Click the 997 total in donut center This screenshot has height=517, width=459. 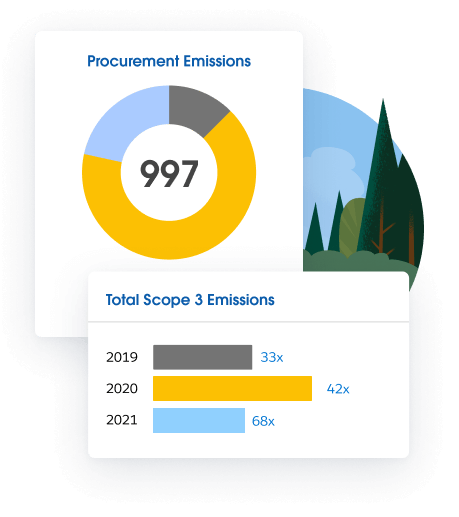click(x=169, y=173)
